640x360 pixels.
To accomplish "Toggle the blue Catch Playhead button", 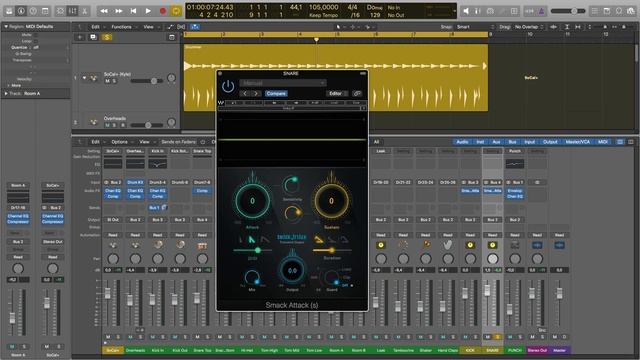I will [x=195, y=27].
